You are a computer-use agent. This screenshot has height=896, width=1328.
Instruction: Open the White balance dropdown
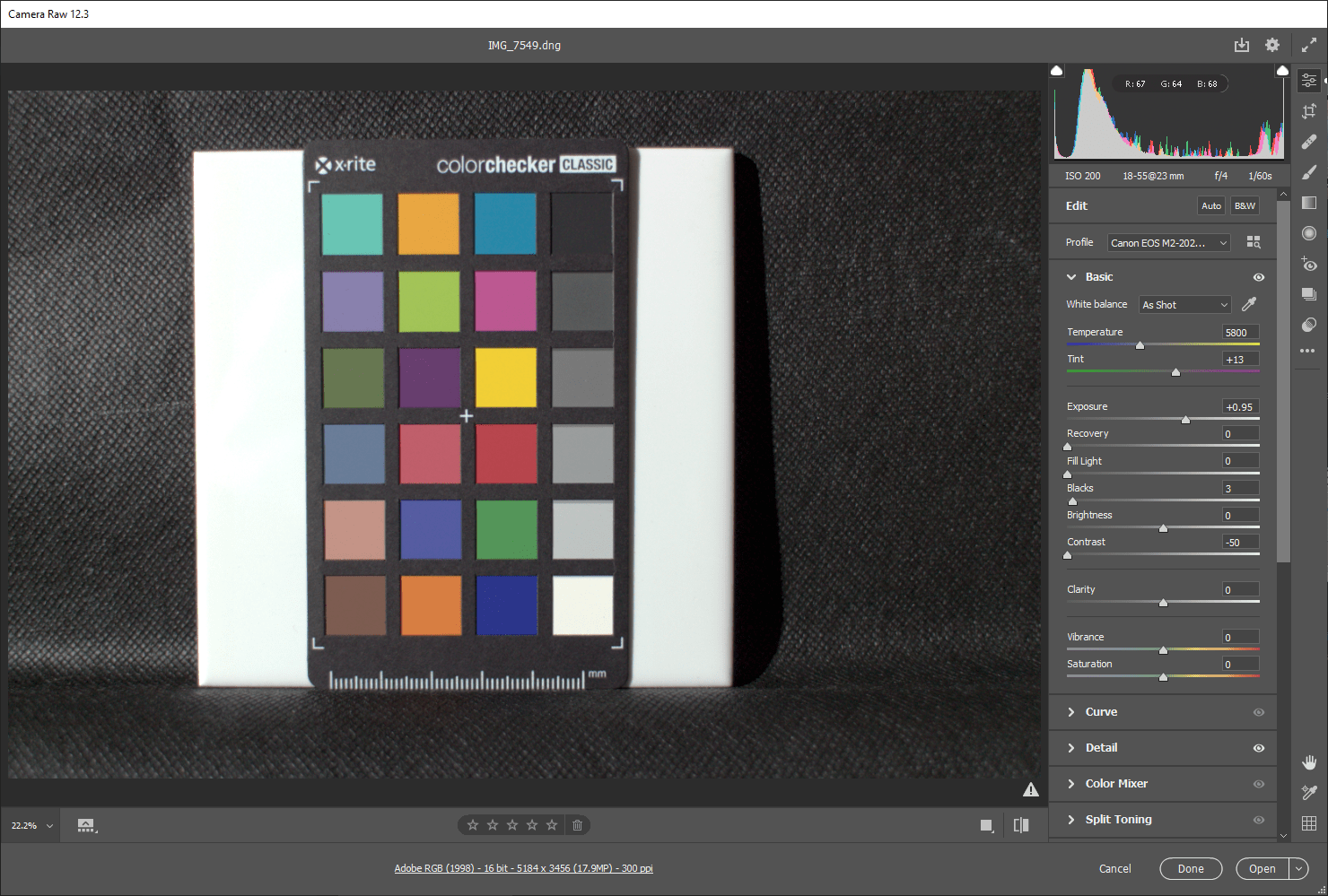point(1184,304)
